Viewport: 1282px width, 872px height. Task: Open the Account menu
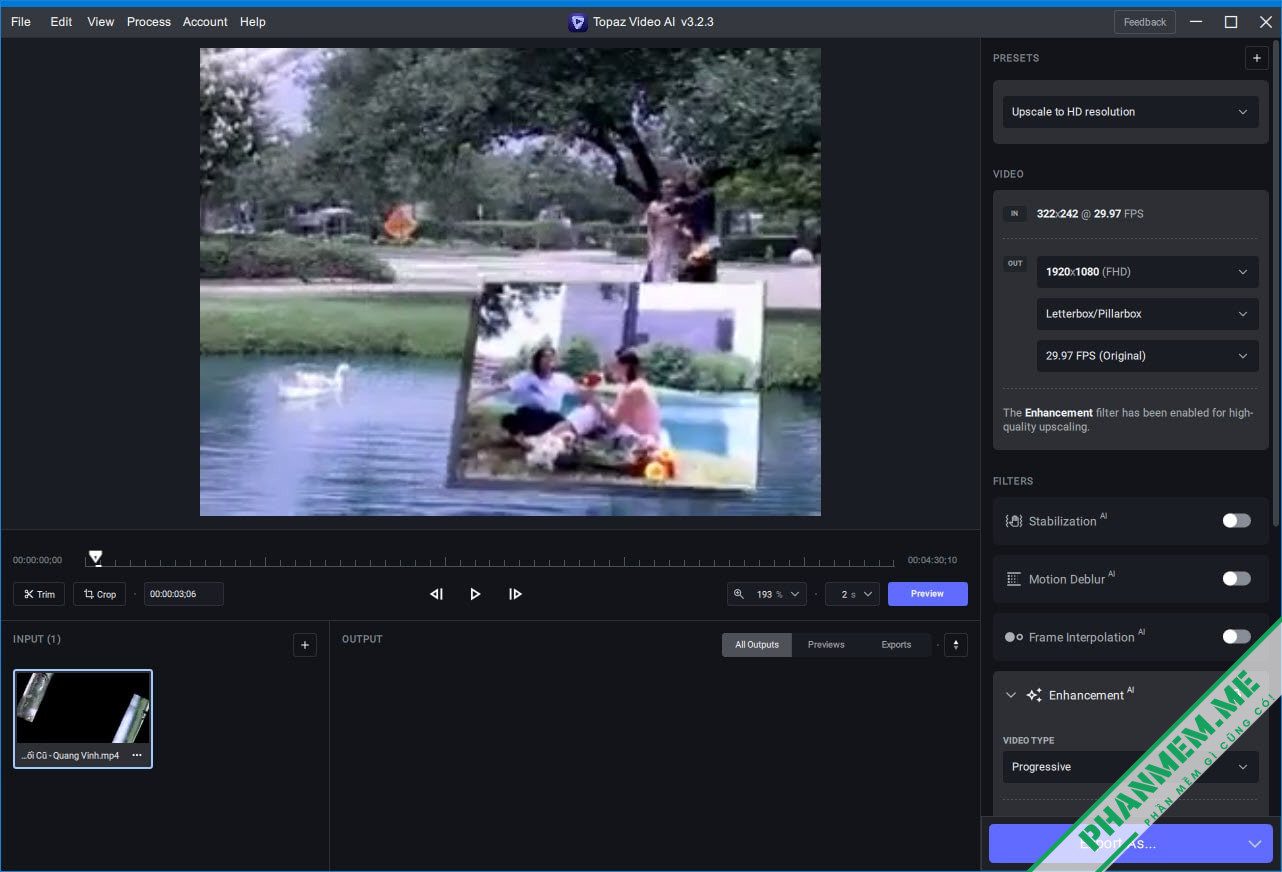pos(205,22)
